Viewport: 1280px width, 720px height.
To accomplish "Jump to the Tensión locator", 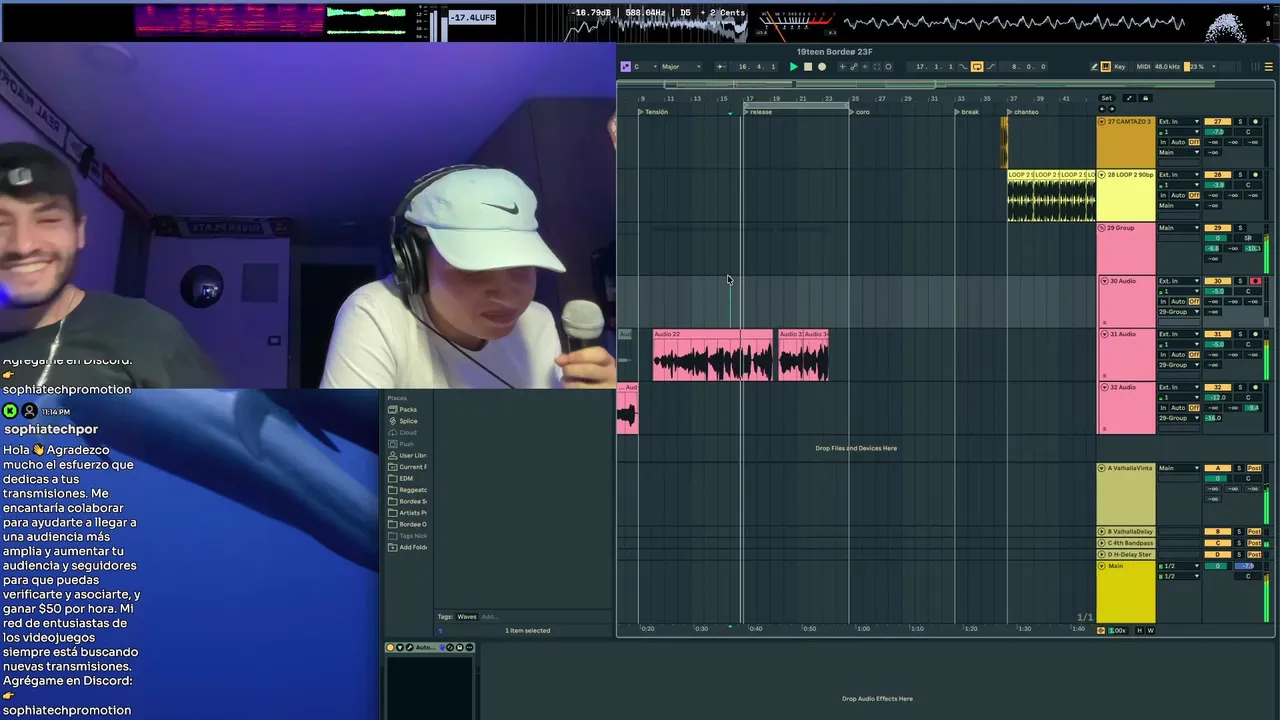I will [x=654, y=112].
